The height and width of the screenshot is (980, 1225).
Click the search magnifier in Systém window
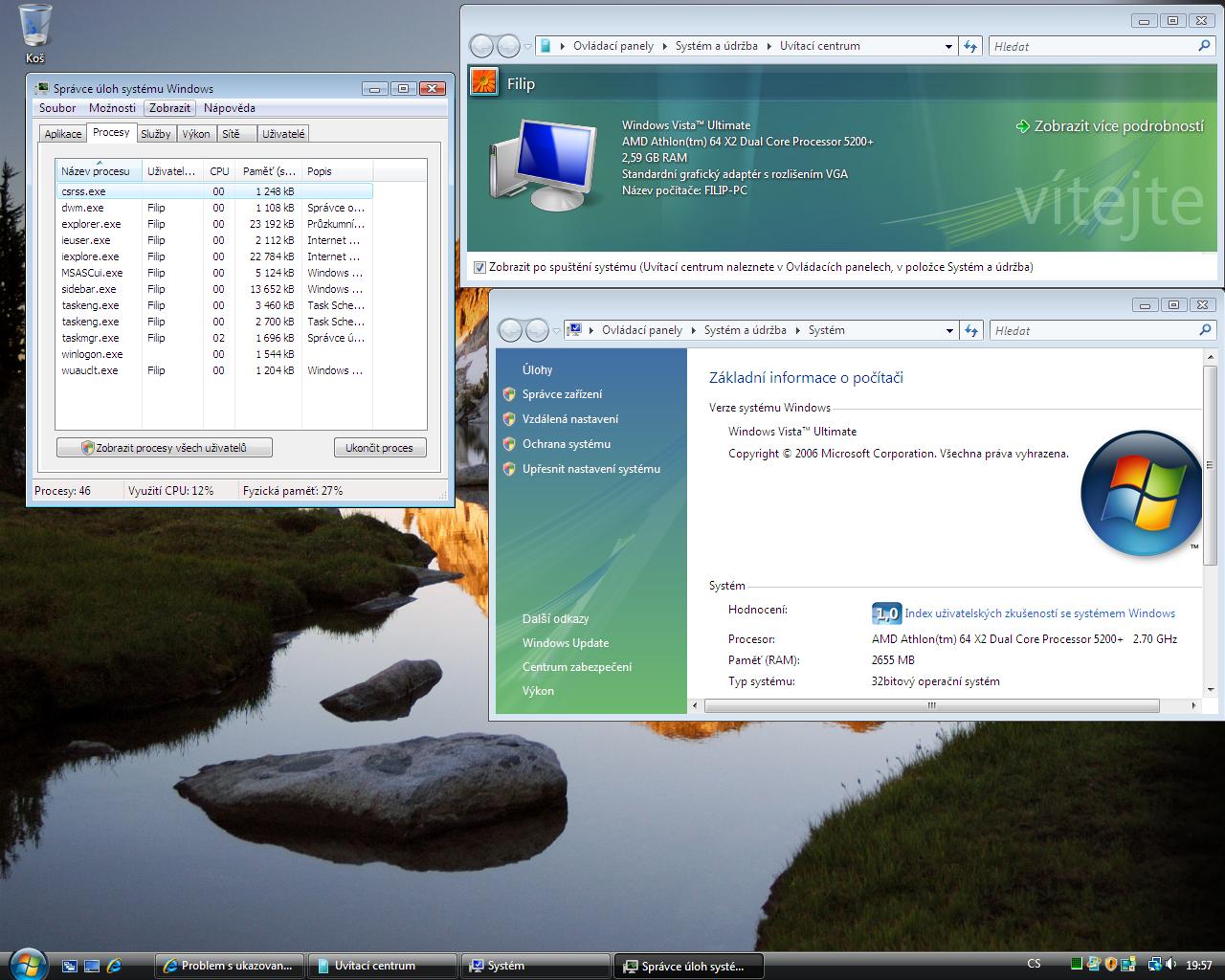(x=1204, y=330)
